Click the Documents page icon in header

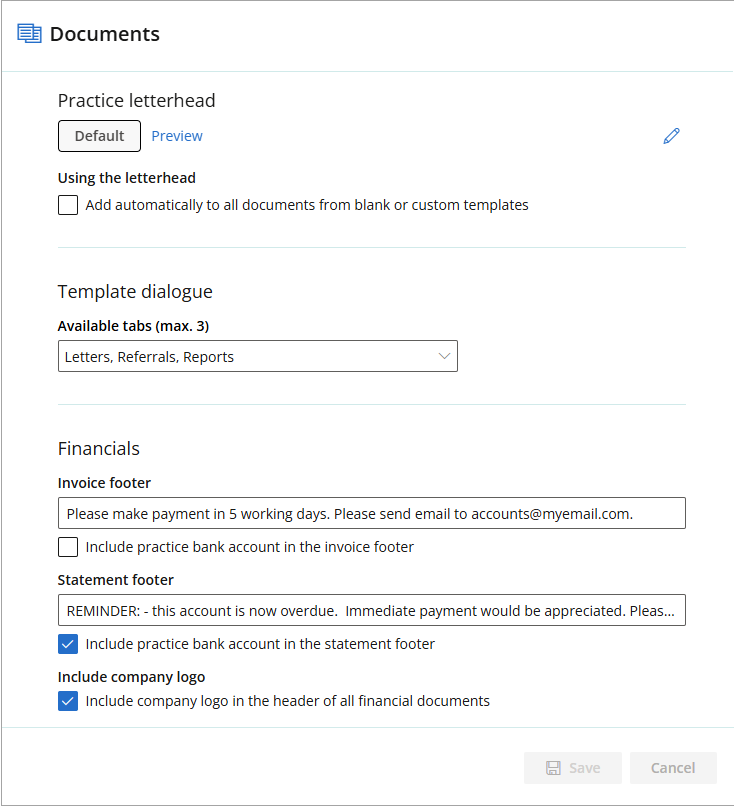point(29,33)
